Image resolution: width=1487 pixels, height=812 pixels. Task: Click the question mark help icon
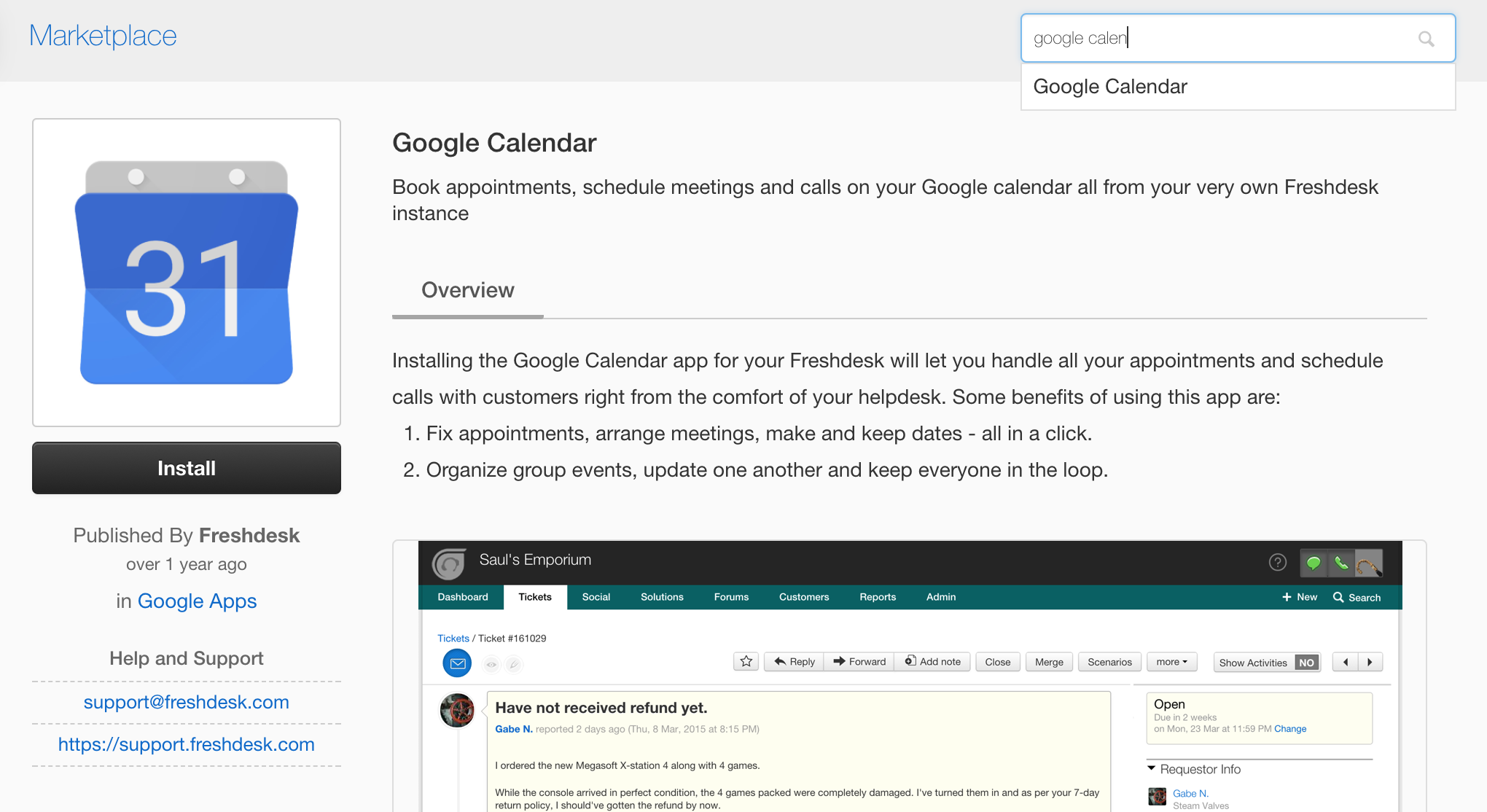[1277, 562]
